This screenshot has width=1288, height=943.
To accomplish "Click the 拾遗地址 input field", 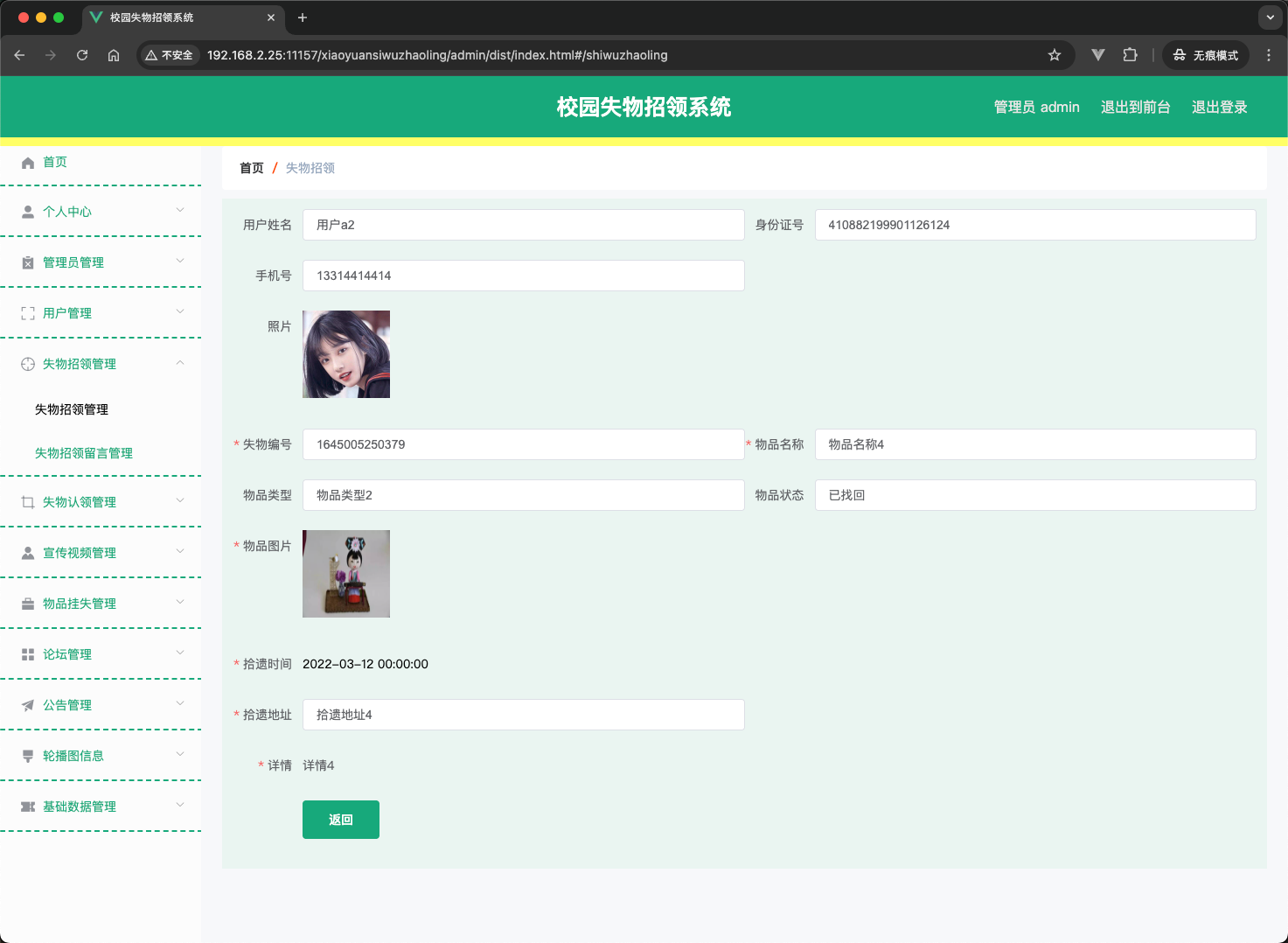I will [x=524, y=715].
